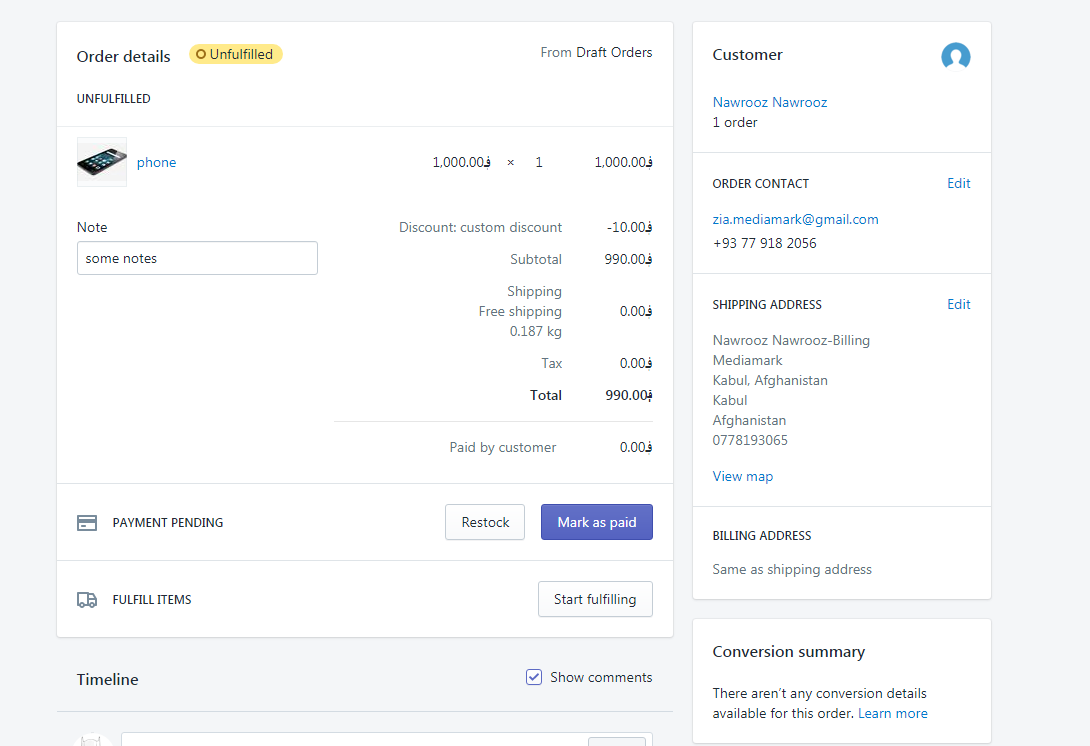1090x746 pixels.
Task: Click the Unfulfilled status badge
Action: (x=235, y=54)
